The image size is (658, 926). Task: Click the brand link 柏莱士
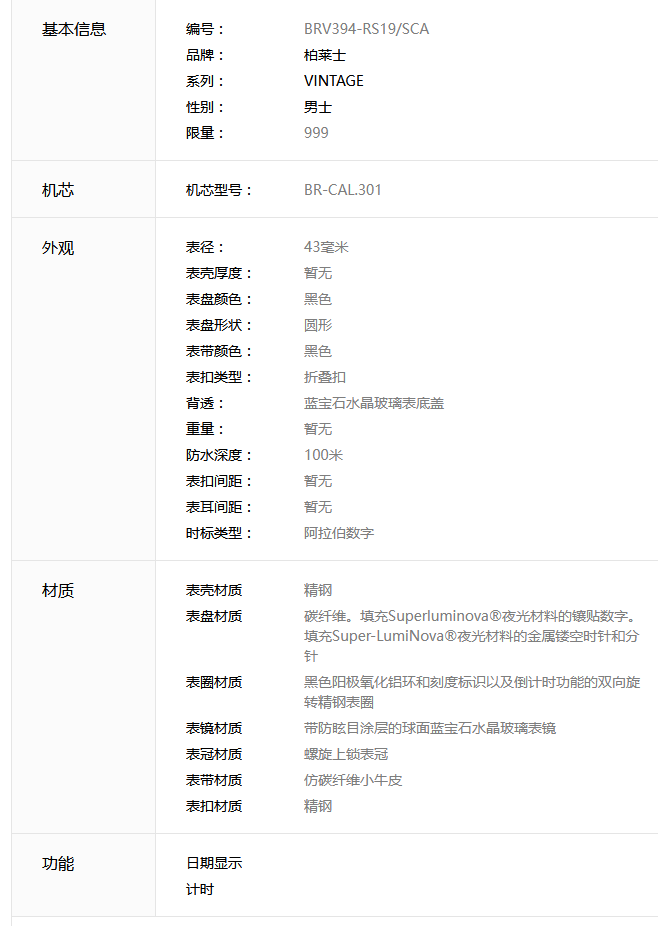pos(324,55)
